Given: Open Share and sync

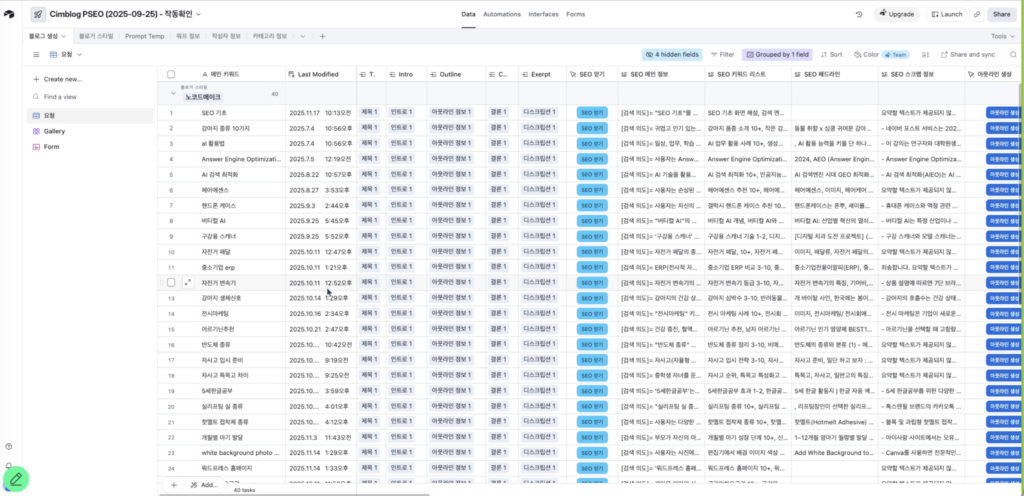Looking at the screenshot, I should tap(968, 55).
